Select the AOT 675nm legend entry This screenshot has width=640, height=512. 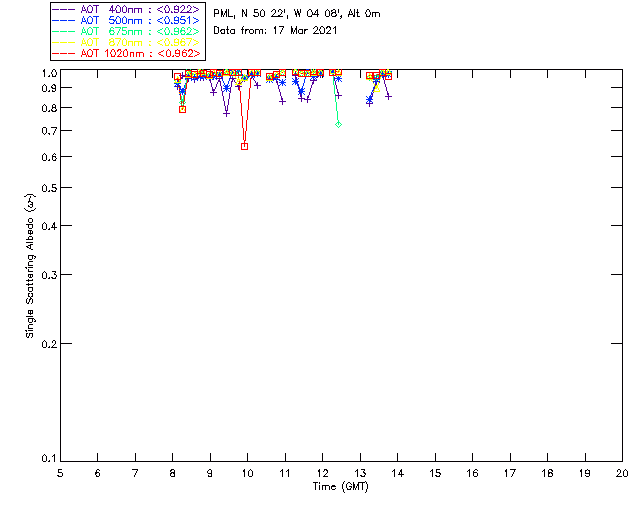pyautogui.click(x=126, y=31)
